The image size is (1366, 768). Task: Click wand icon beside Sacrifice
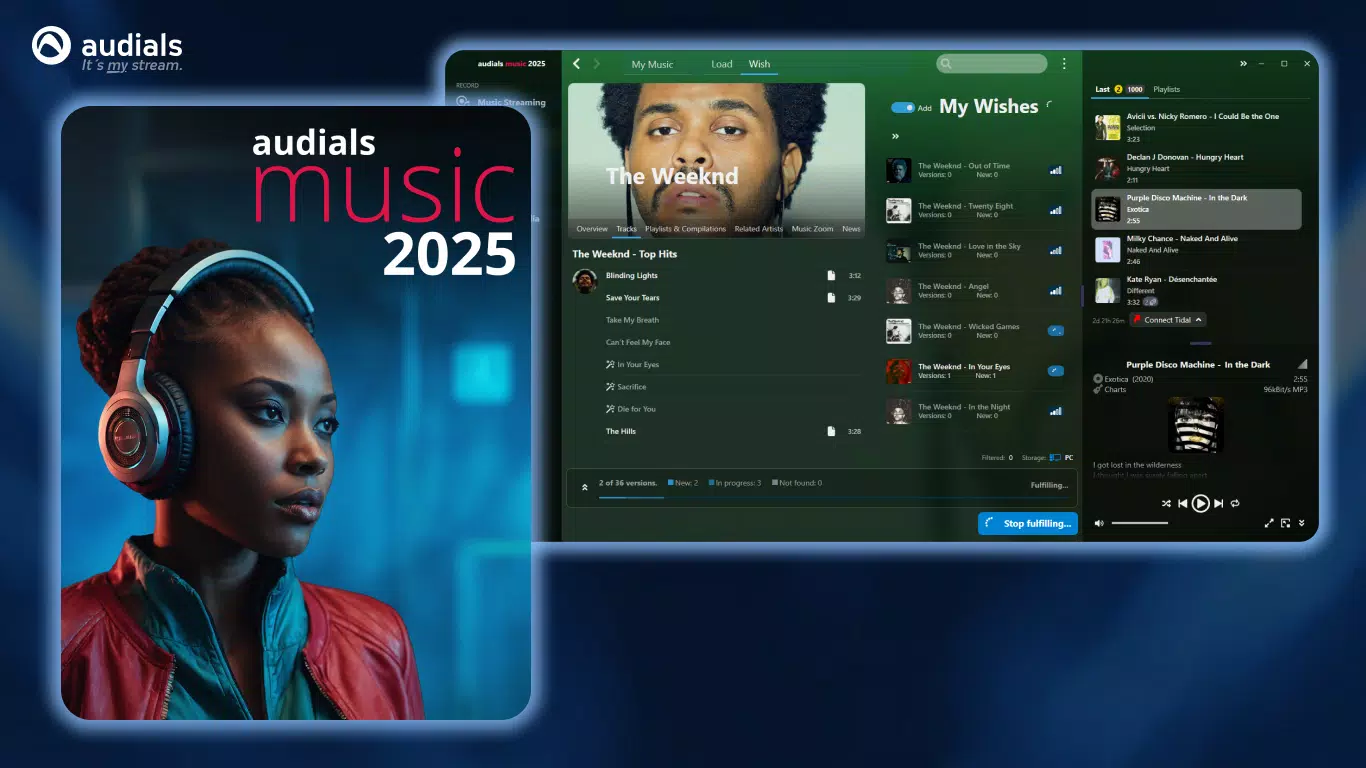[x=610, y=387]
